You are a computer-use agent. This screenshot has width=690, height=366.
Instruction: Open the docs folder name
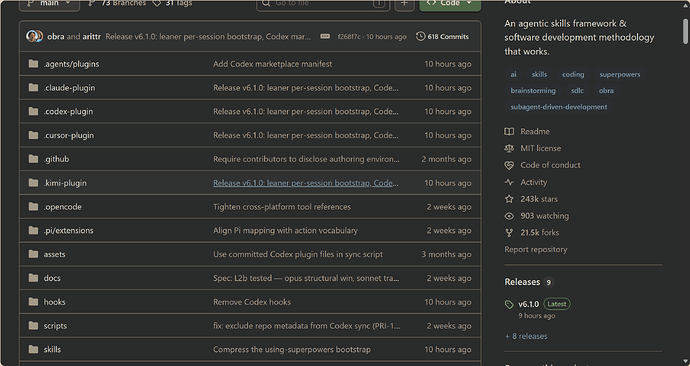point(52,278)
